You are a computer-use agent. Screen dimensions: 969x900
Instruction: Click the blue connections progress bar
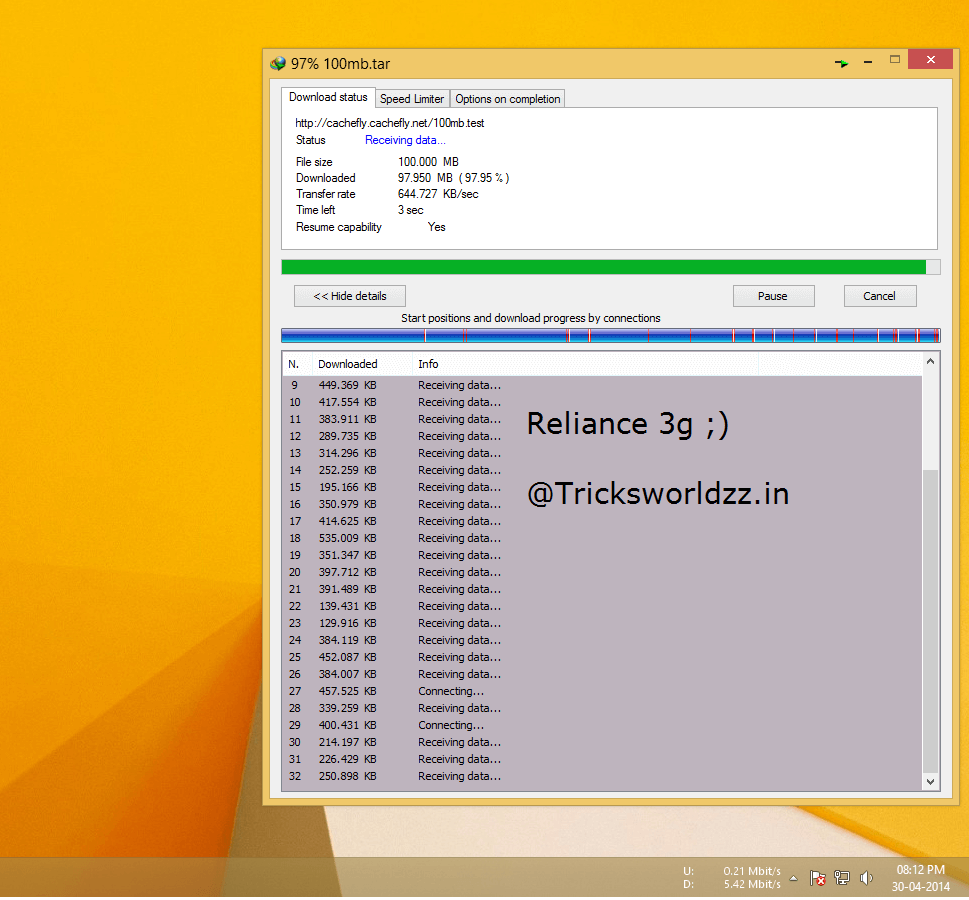coord(611,336)
